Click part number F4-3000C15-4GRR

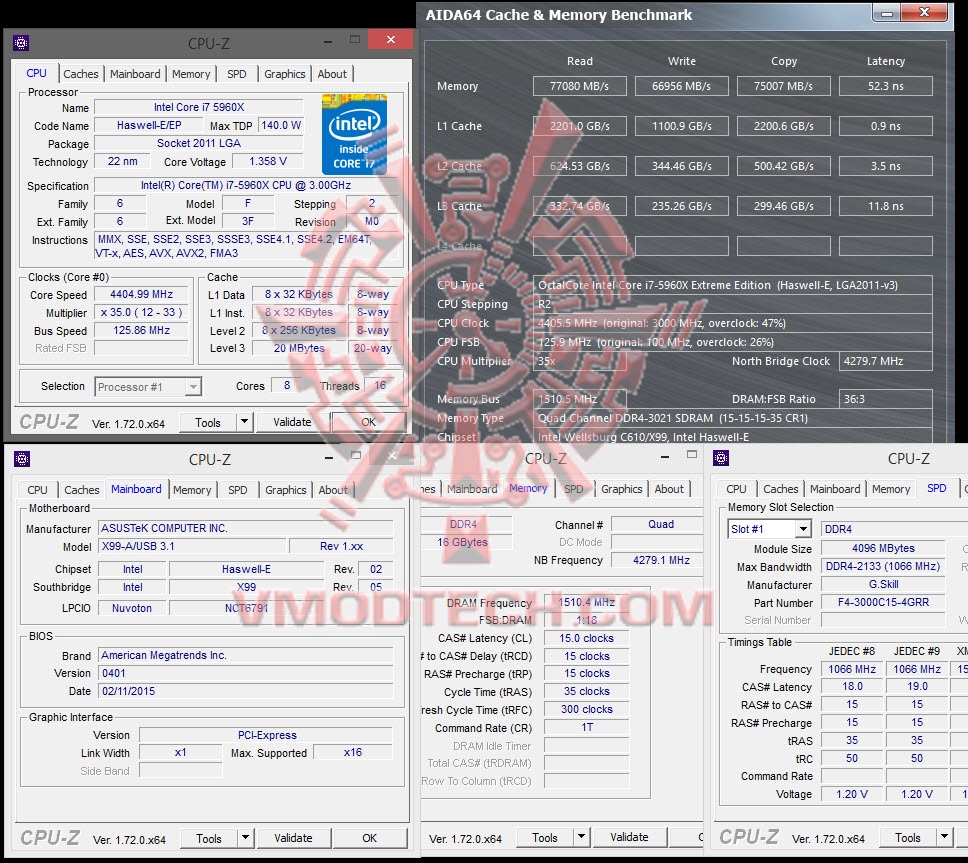(x=883, y=602)
